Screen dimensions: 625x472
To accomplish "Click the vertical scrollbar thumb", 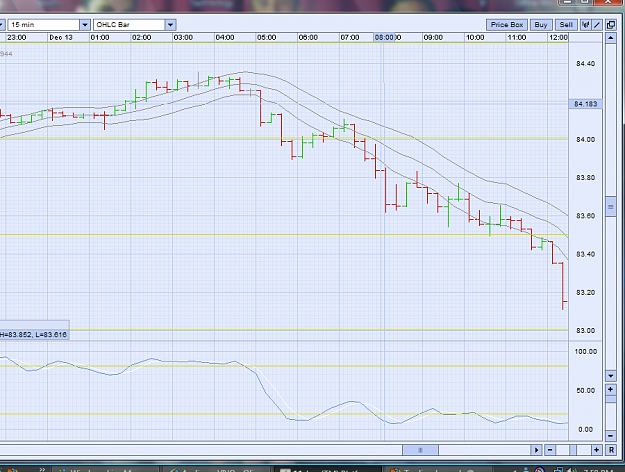I will click(x=611, y=206).
